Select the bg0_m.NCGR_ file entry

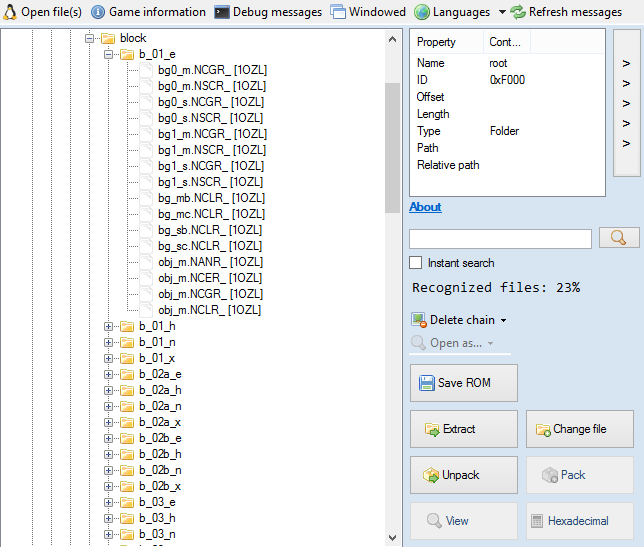pyautogui.click(x=212, y=70)
